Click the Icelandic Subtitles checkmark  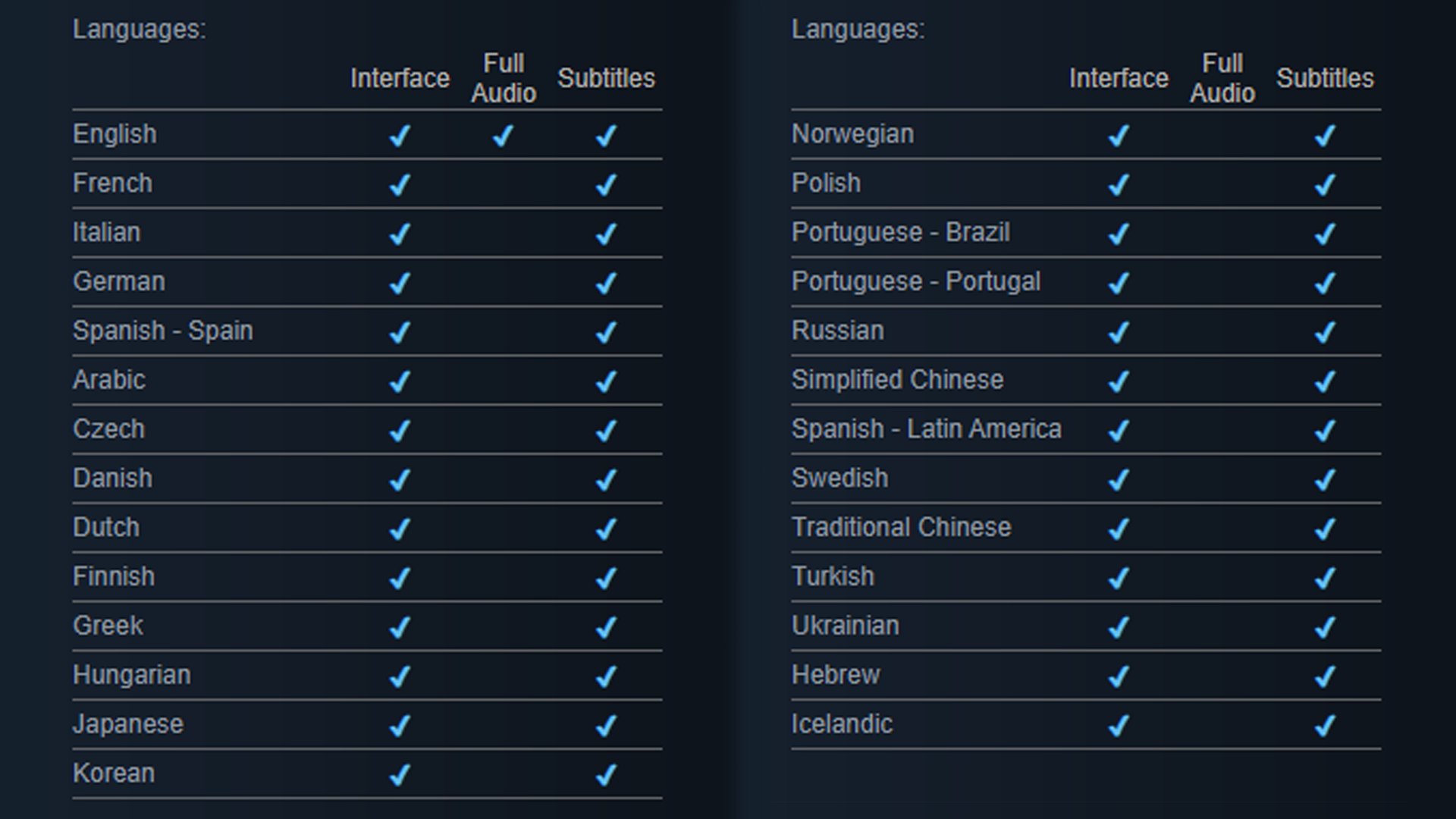pyautogui.click(x=1324, y=726)
